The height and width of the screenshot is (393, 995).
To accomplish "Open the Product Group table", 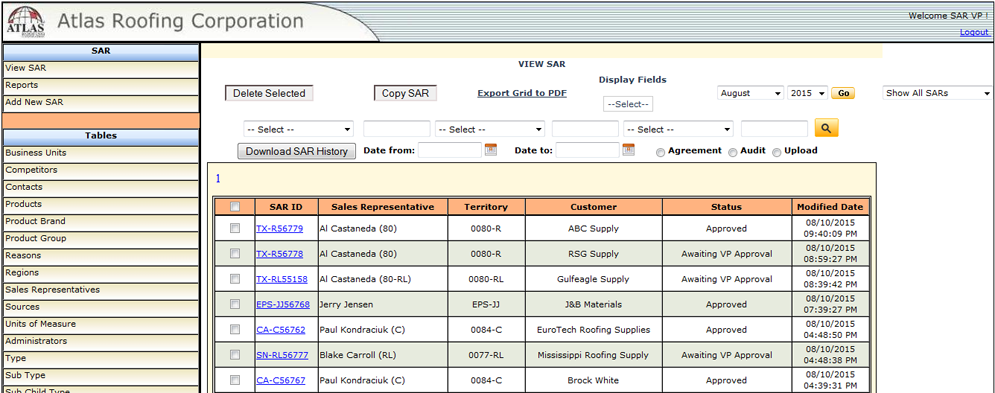I will point(102,239).
